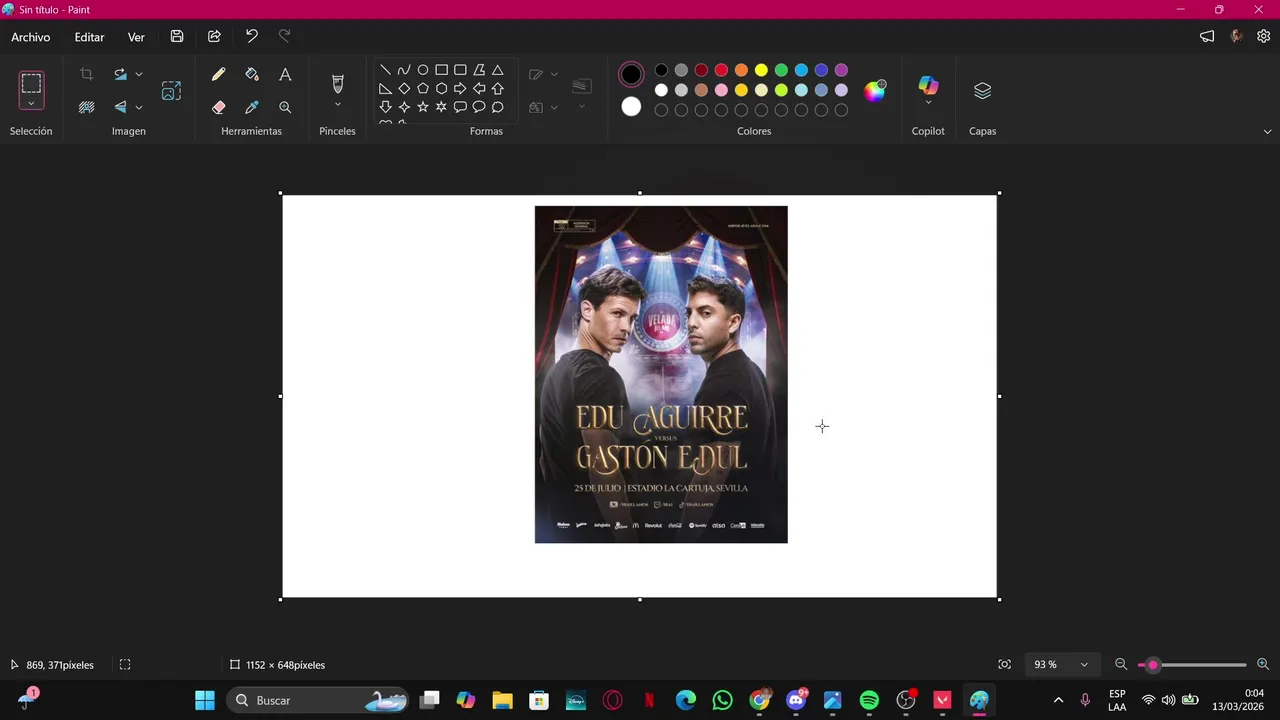Select the Color picker eyedropper tool
The image size is (1280, 720).
(252, 107)
